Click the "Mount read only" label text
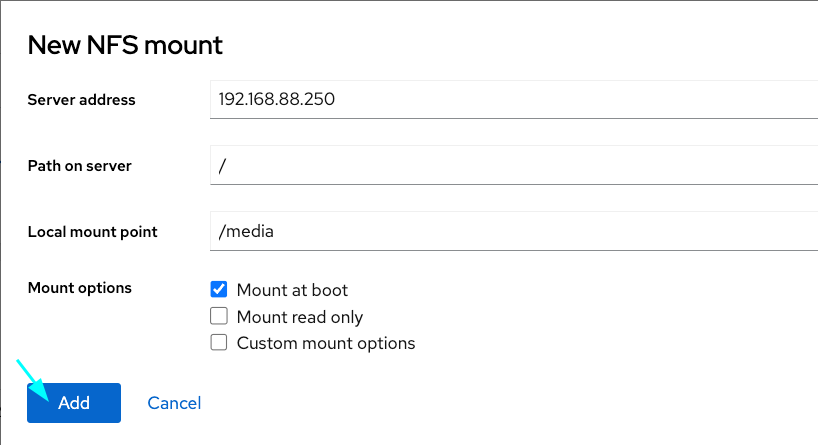 (300, 317)
